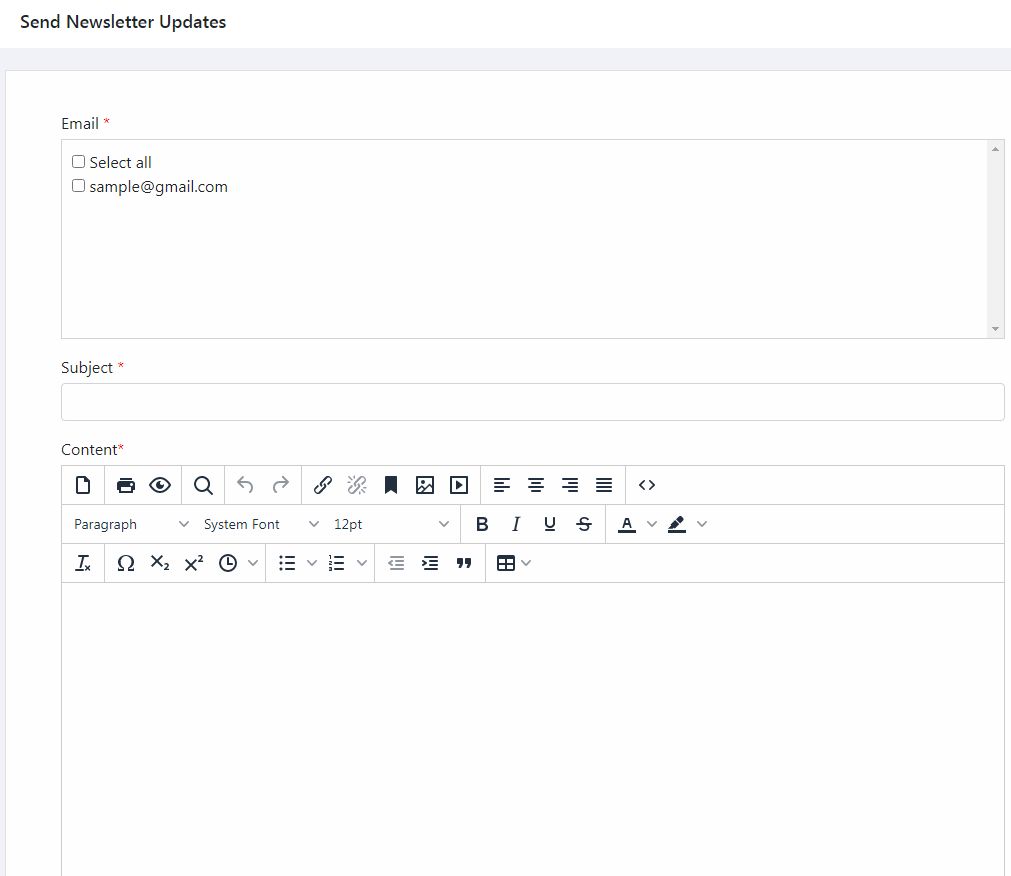Click the Insert media play icon
1011x876 pixels.
(x=459, y=485)
